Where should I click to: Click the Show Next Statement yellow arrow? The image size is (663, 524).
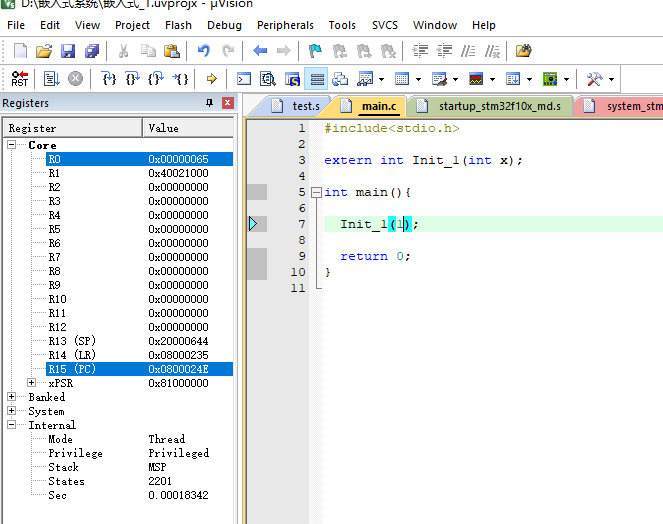211,78
